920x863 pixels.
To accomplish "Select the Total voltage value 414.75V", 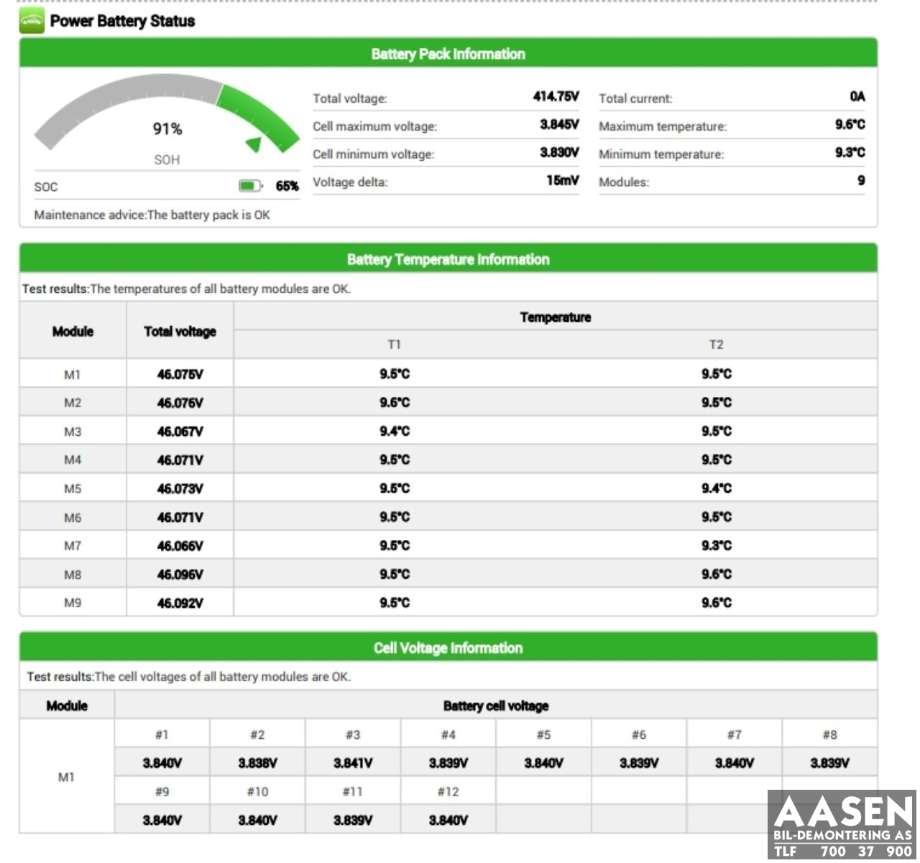I will pyautogui.click(x=556, y=97).
